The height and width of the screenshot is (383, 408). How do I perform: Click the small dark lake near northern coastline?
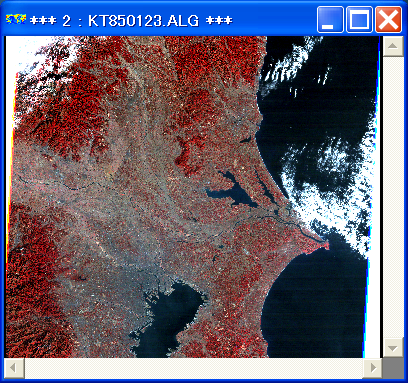(246, 140)
